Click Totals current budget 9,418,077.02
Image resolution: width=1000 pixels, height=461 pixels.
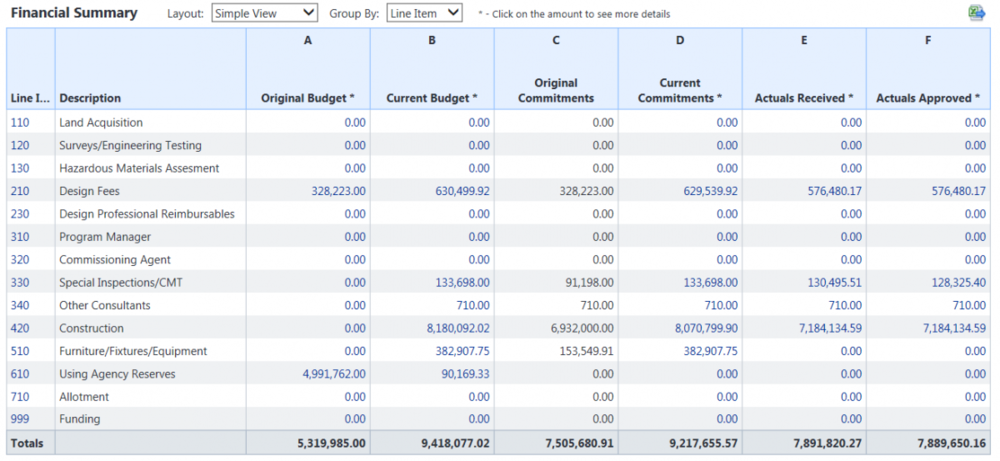tap(457, 443)
